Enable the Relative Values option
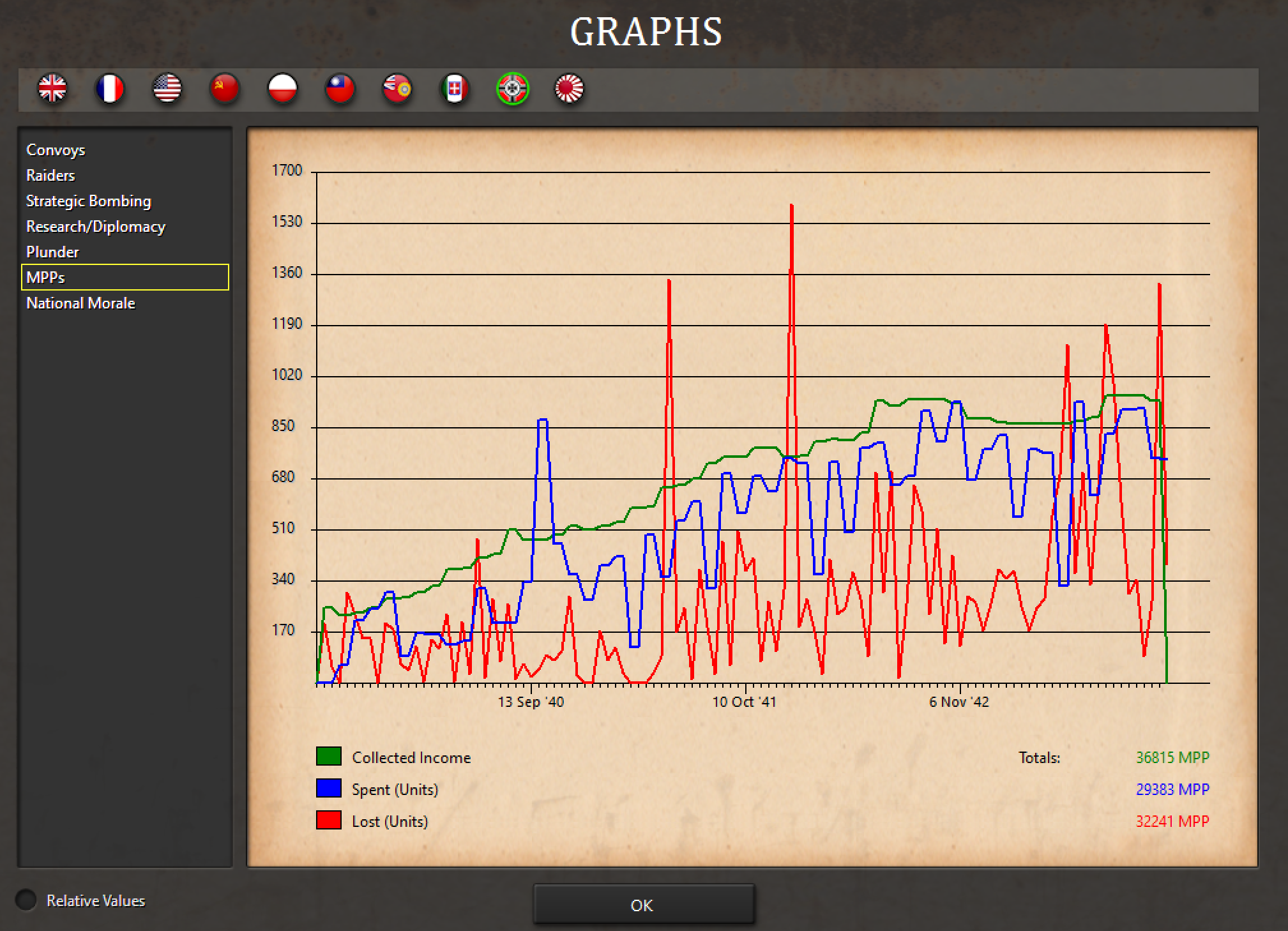This screenshot has height=931, width=1288. point(26,900)
